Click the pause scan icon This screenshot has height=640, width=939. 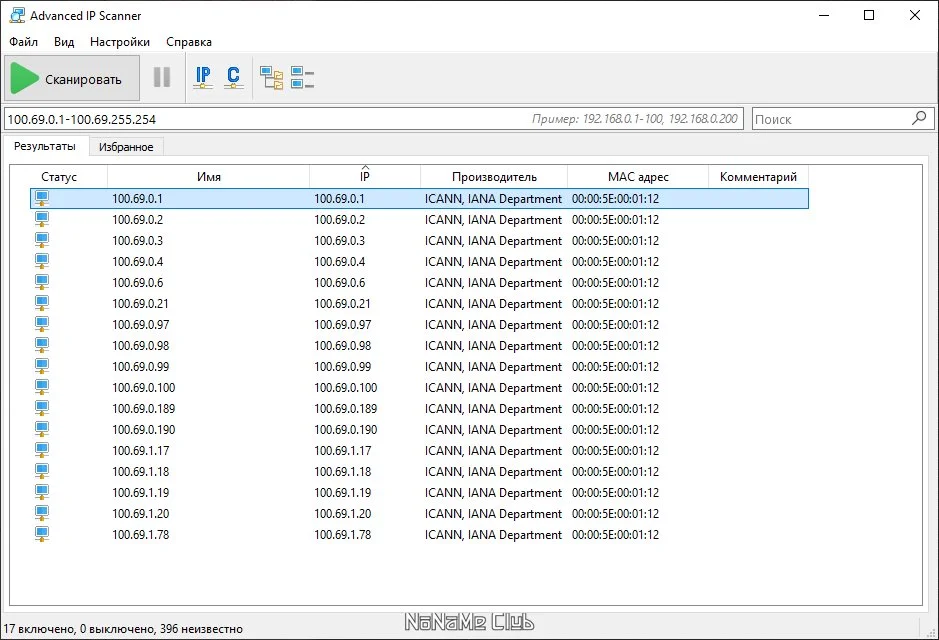pyautogui.click(x=162, y=77)
